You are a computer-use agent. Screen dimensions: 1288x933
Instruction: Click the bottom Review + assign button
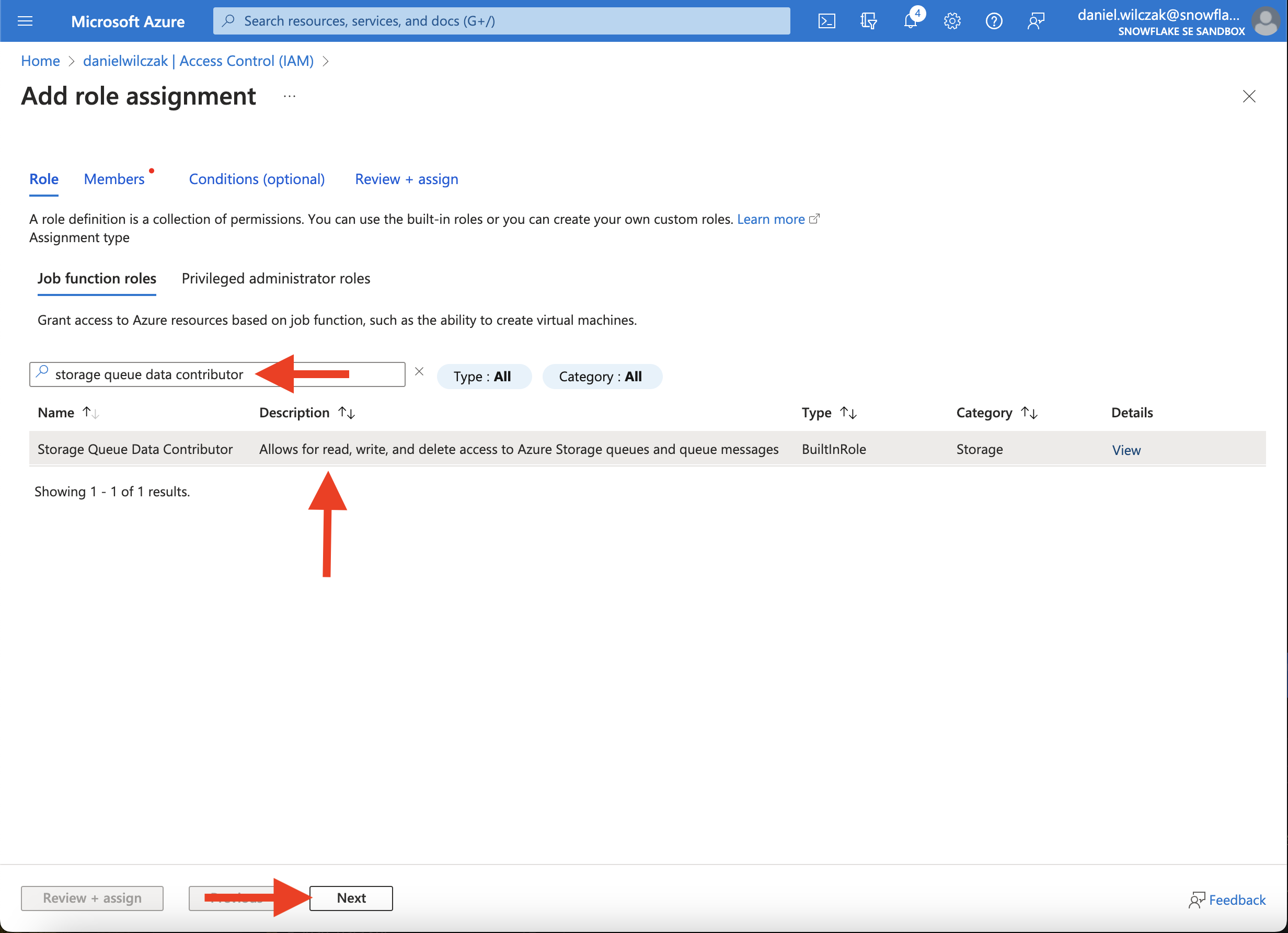pyautogui.click(x=92, y=898)
